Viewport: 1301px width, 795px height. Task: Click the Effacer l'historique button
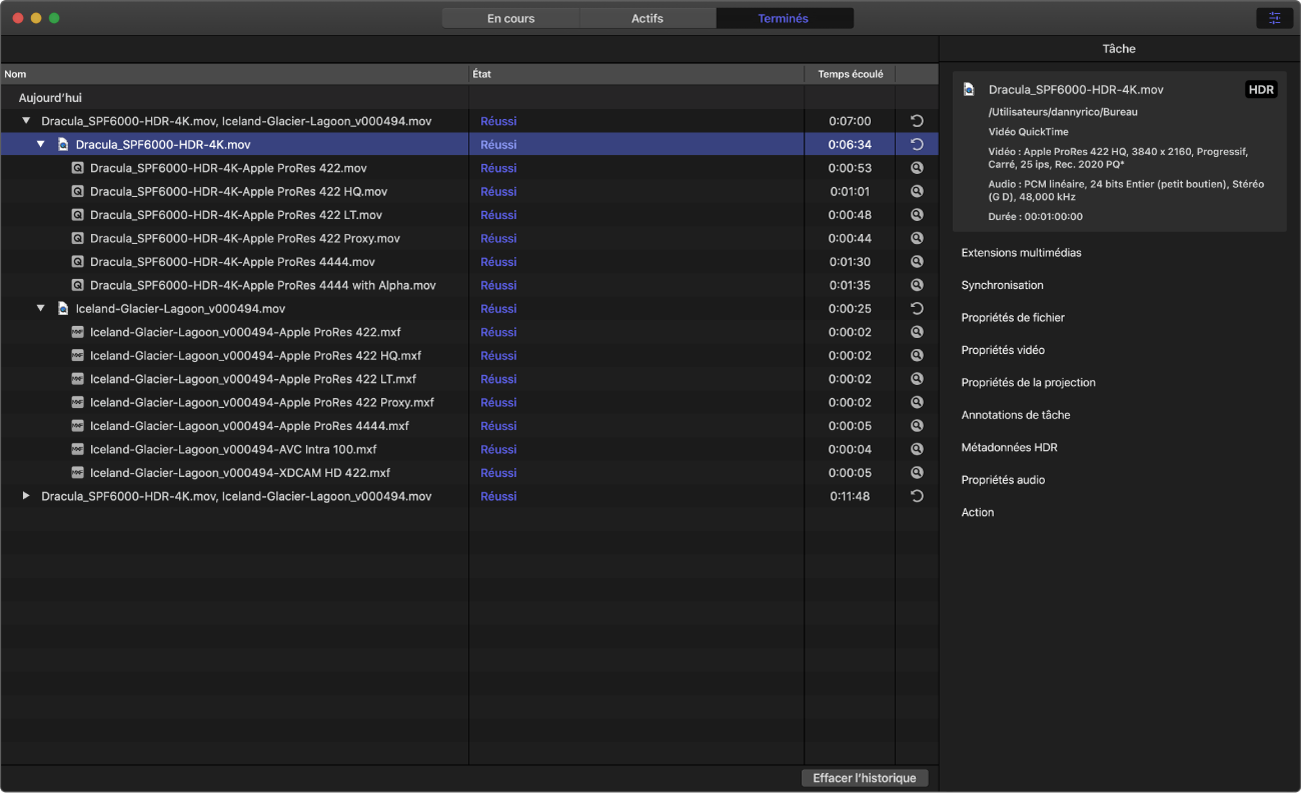click(864, 778)
